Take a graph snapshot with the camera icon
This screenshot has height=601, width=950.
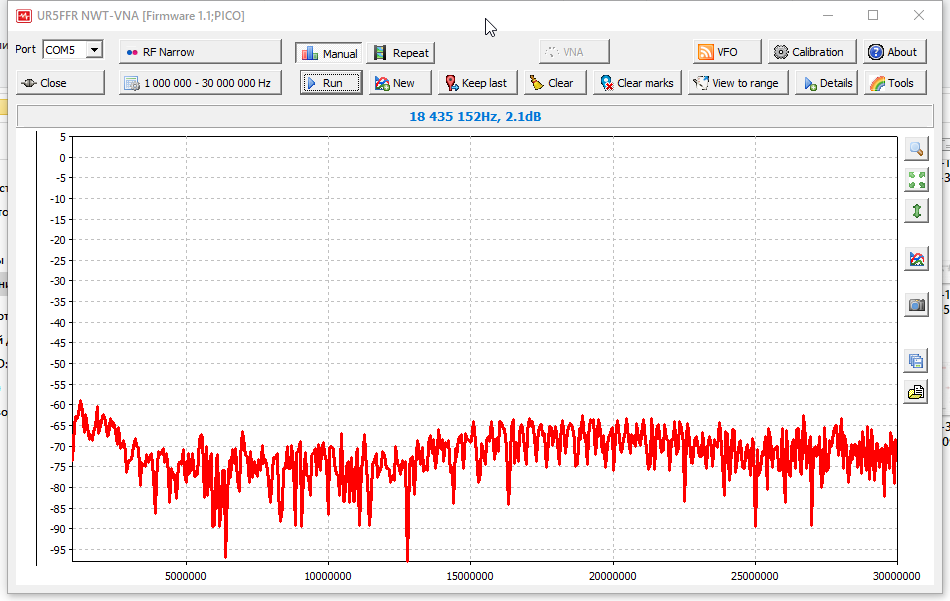(x=916, y=305)
